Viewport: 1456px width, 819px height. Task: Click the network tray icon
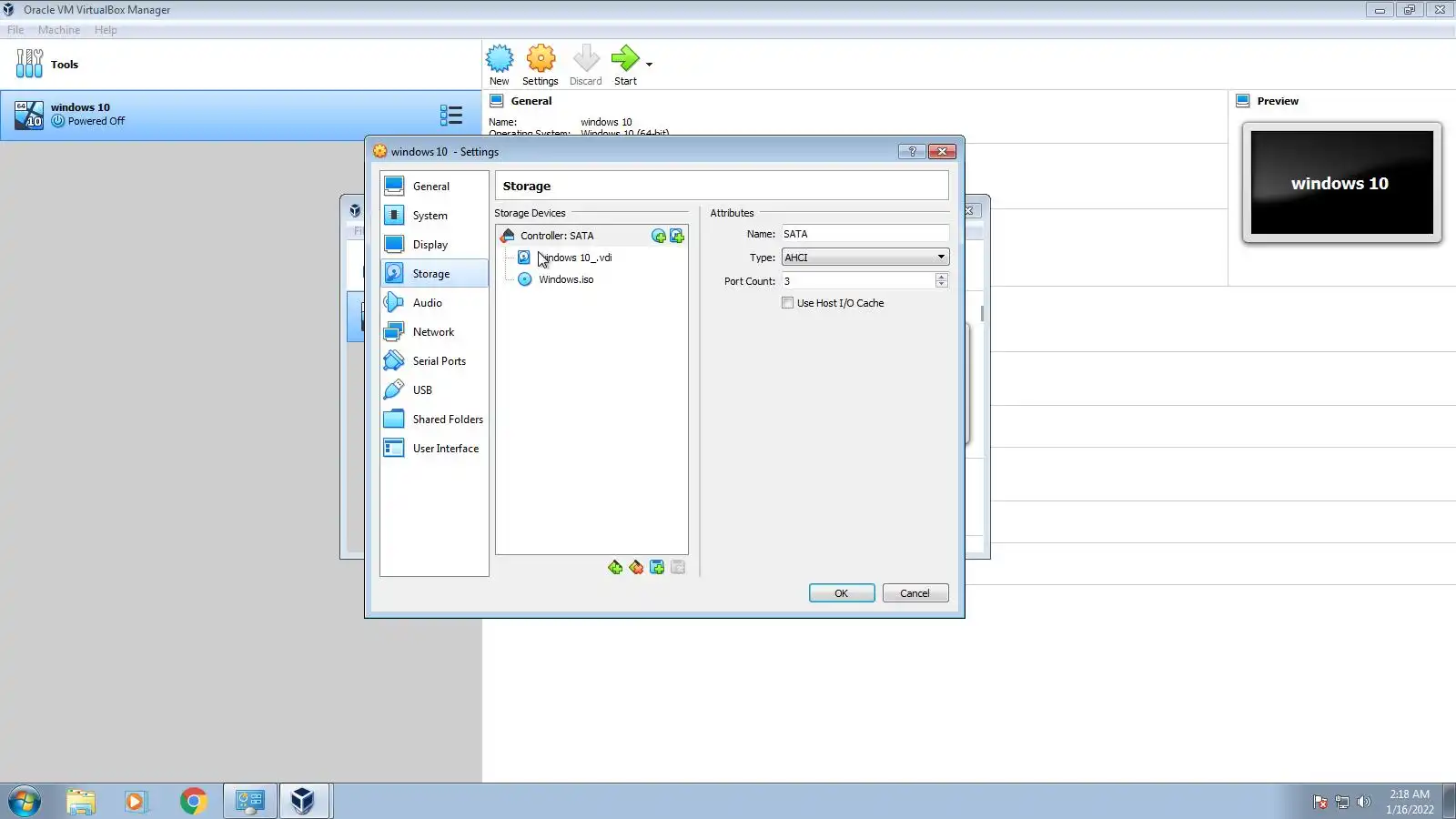(x=1342, y=802)
